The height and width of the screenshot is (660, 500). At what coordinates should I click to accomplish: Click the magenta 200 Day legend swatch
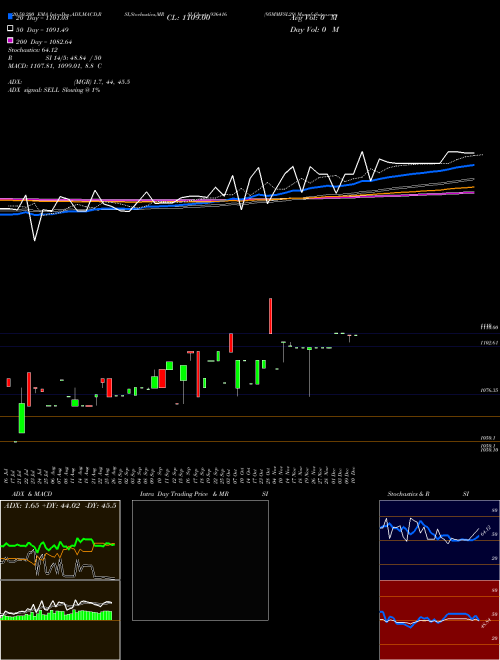tap(11, 40)
